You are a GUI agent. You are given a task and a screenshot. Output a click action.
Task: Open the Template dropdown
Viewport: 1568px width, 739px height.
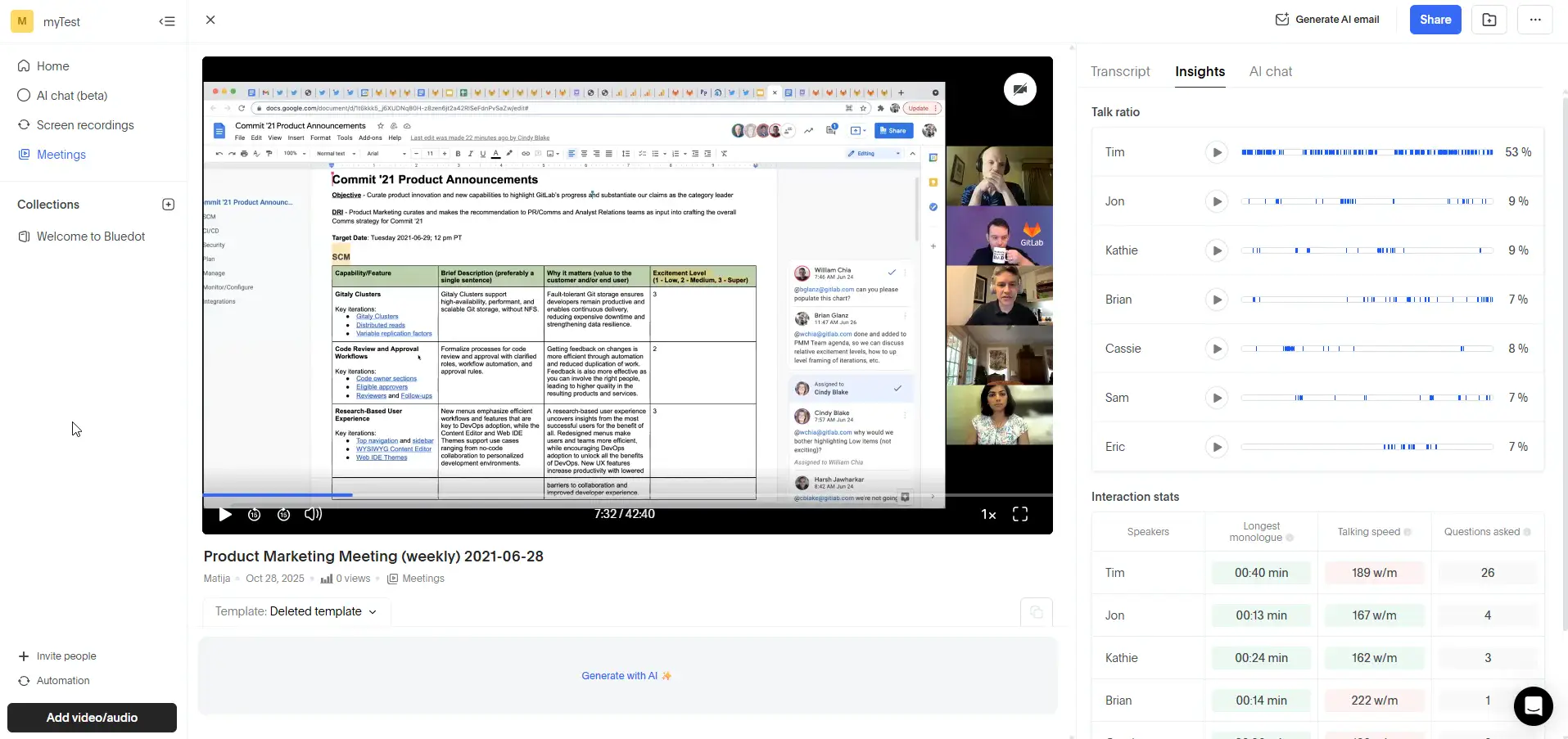[x=296, y=611]
